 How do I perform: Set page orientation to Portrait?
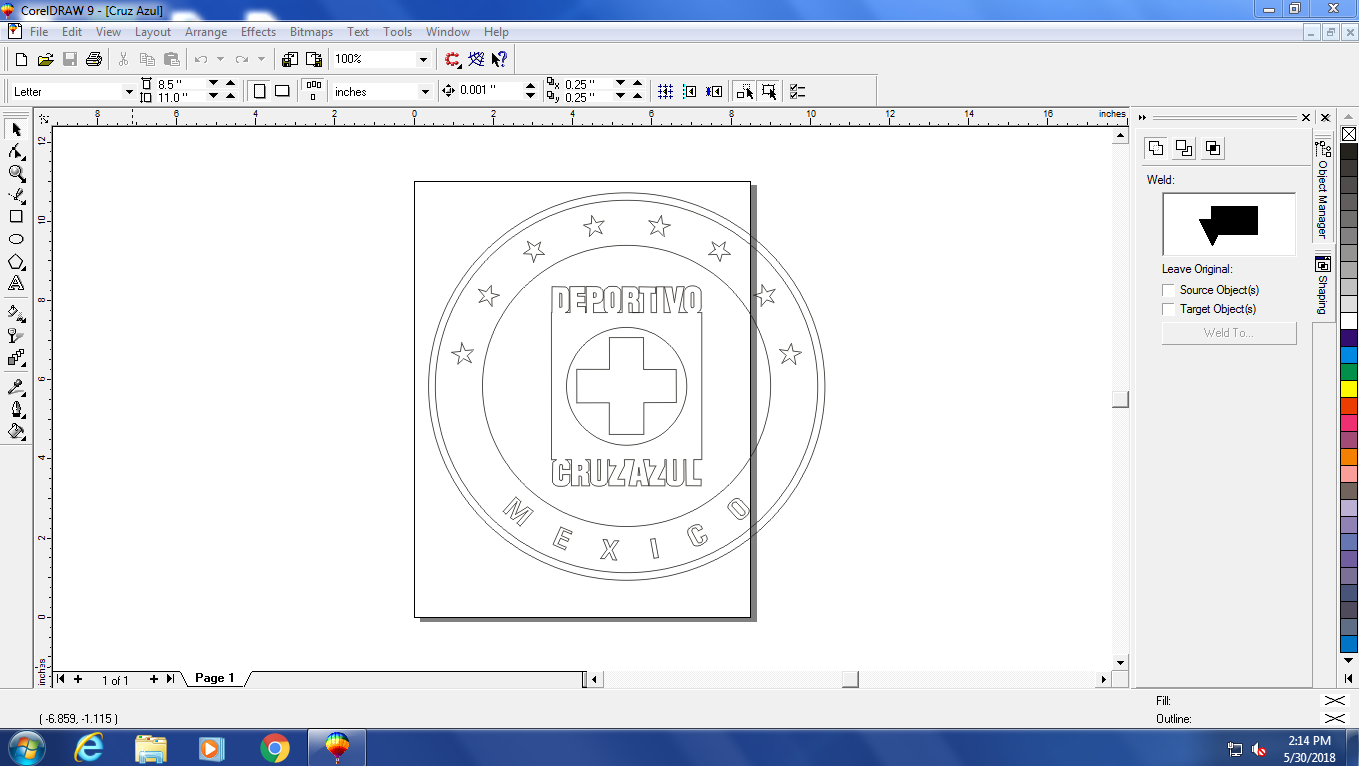[x=259, y=91]
